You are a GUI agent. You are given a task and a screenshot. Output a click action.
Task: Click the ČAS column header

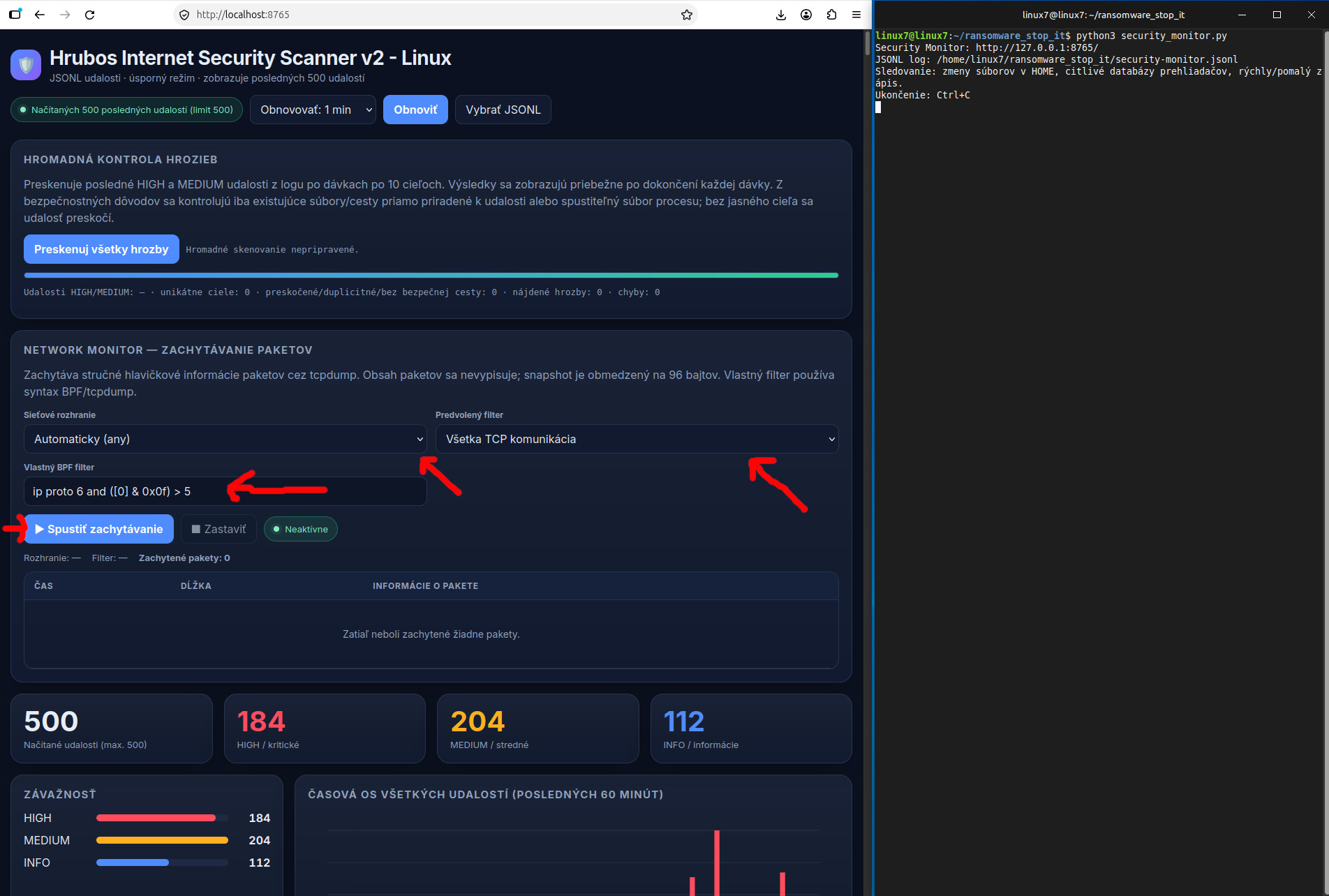click(43, 585)
